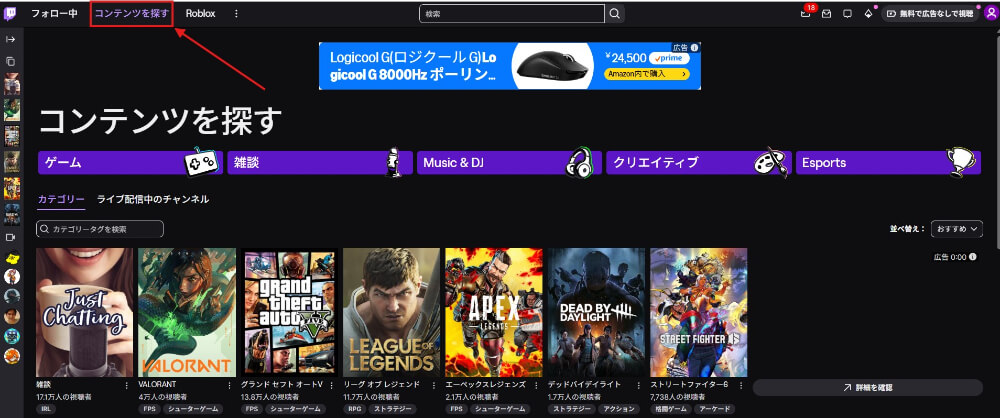1000x418 pixels.
Task: Click the カテゴリータグを検索 tag search field
Action: pos(100,229)
